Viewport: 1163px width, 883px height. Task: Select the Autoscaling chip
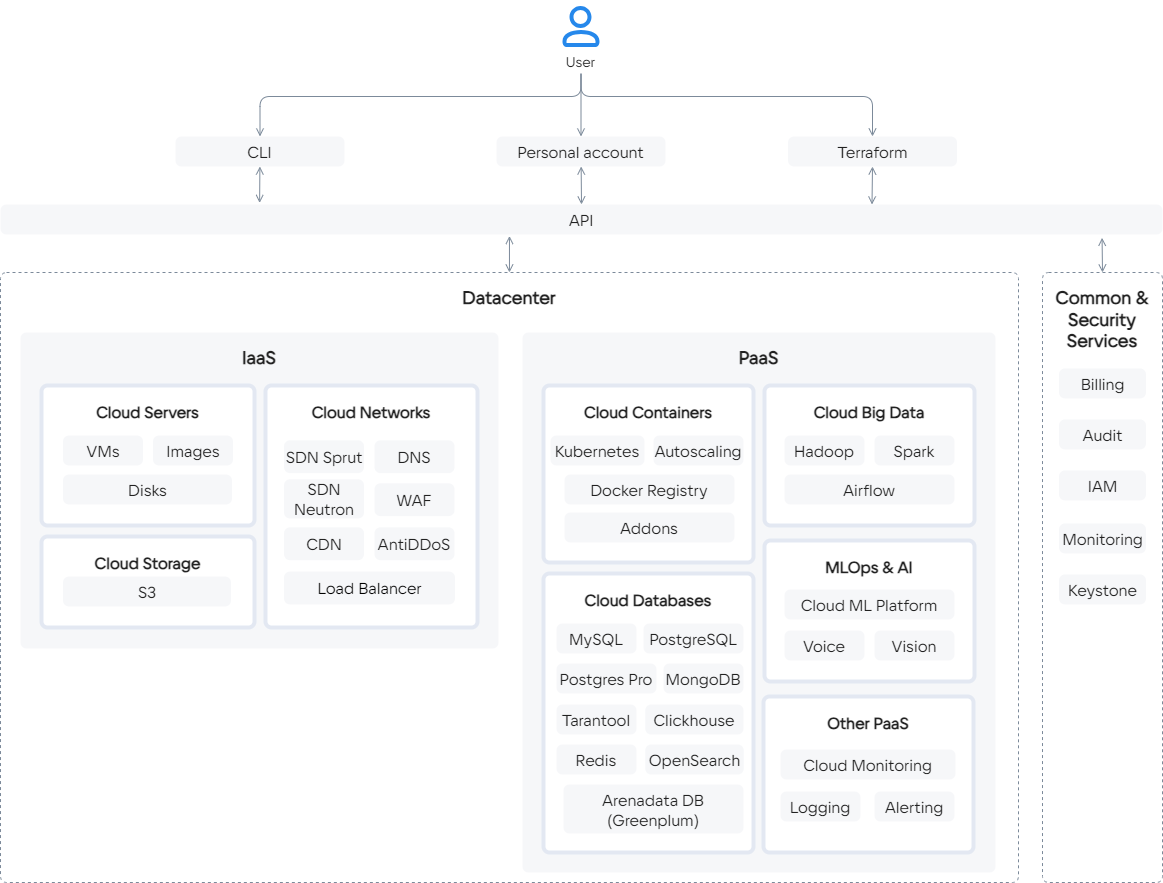tap(698, 450)
